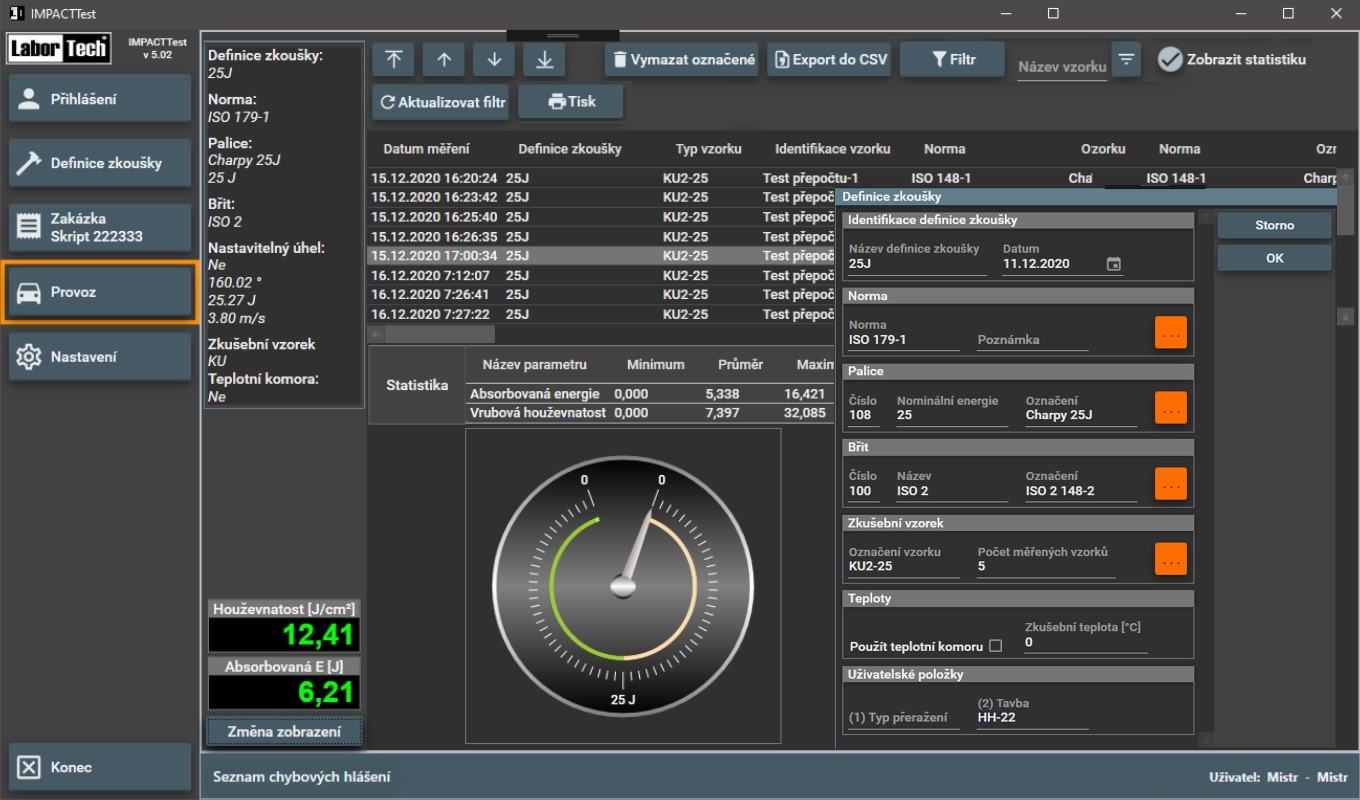Select the row measured 15.12.2020 16:26:35
1360x800 pixels.
click(x=601, y=237)
